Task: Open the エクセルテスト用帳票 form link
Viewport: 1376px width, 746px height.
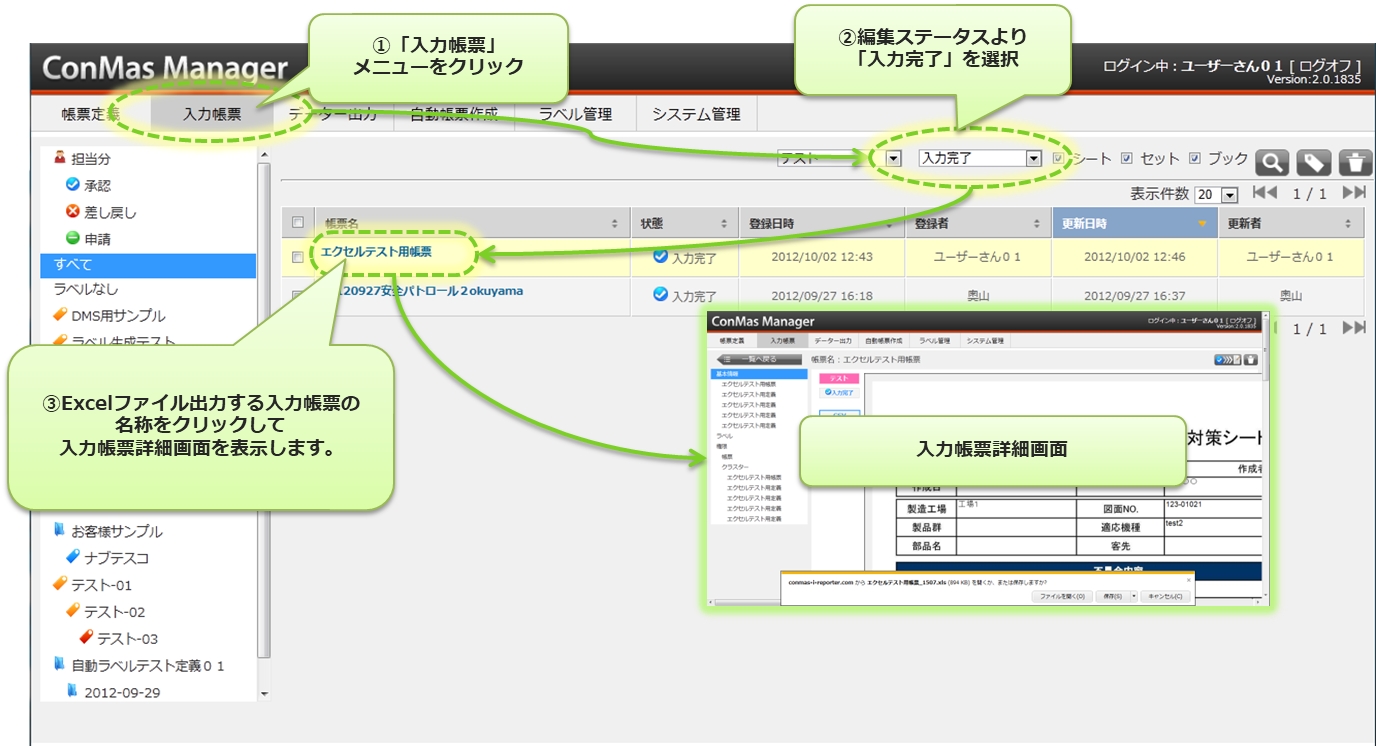Action: tap(376, 252)
